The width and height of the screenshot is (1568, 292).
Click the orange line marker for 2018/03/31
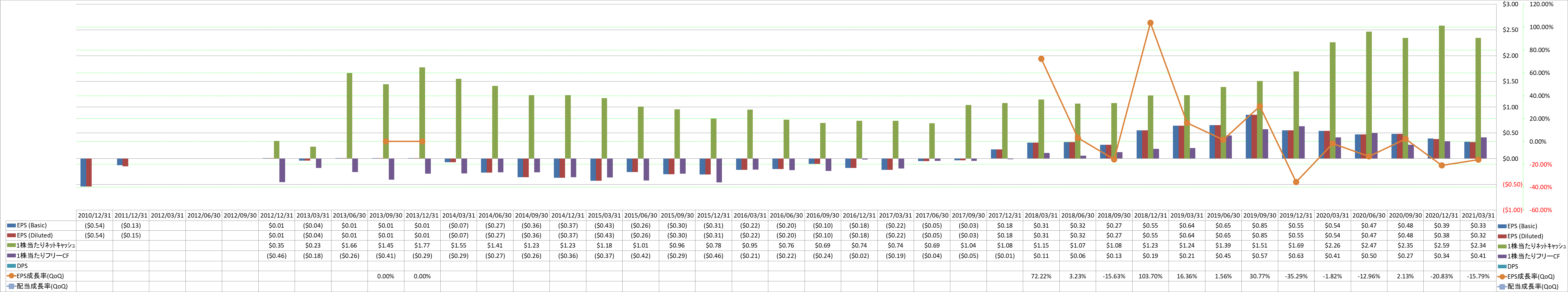(1041, 59)
